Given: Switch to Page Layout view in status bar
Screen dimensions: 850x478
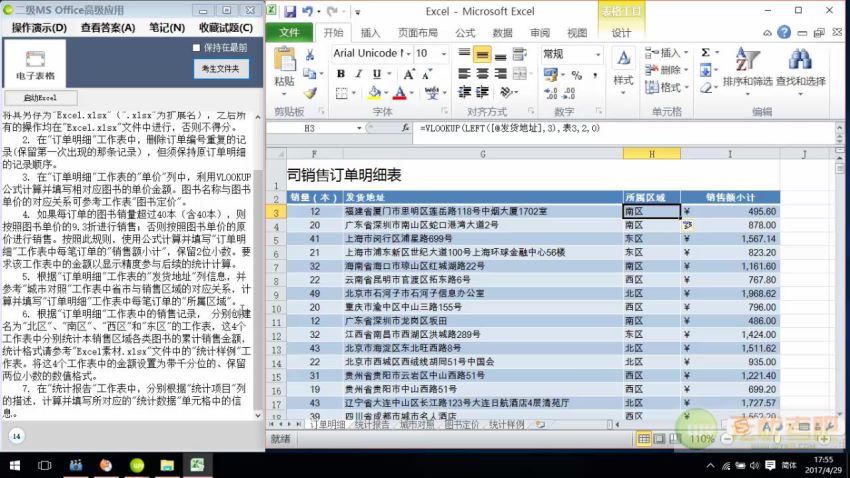Looking at the screenshot, I should tap(659, 439).
